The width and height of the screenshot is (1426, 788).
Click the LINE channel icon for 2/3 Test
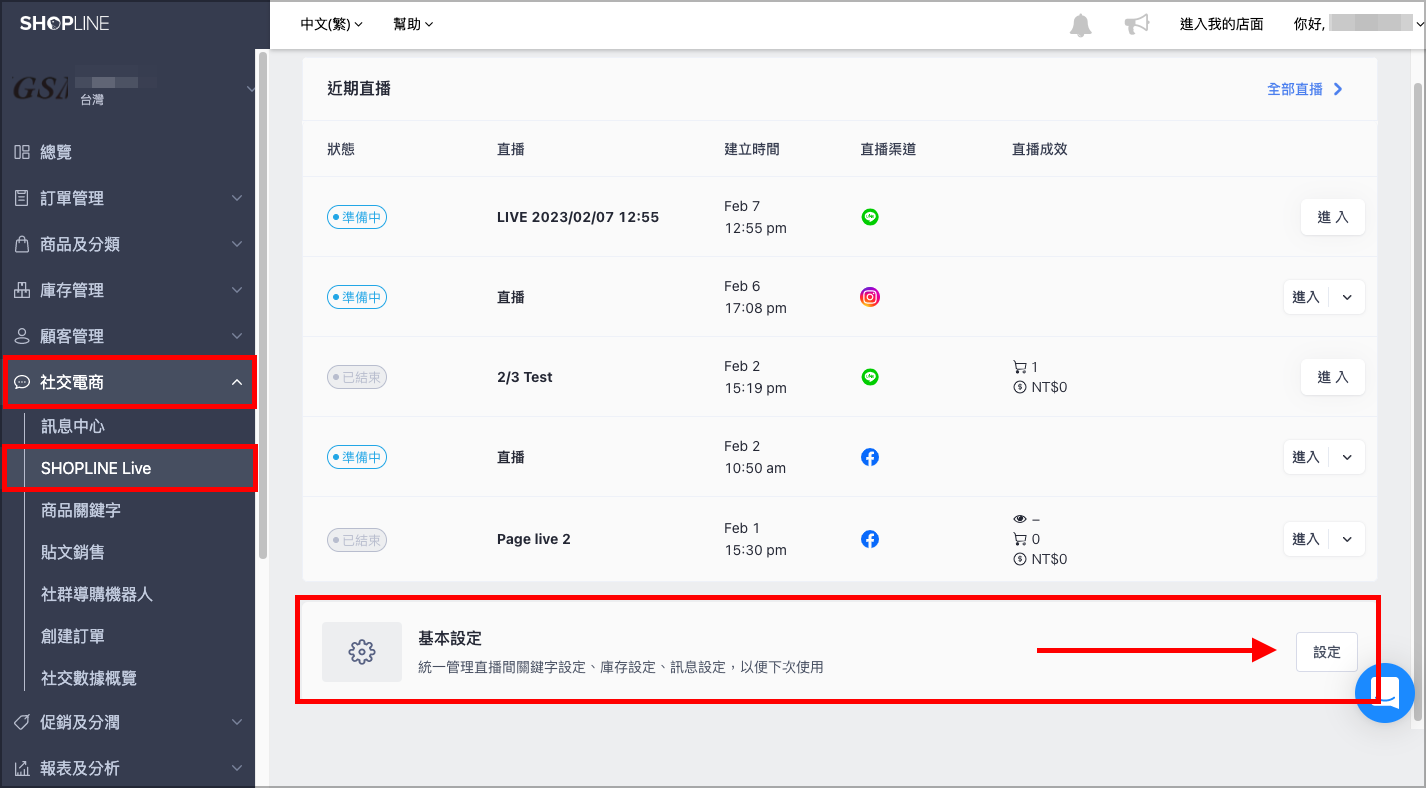tap(870, 377)
